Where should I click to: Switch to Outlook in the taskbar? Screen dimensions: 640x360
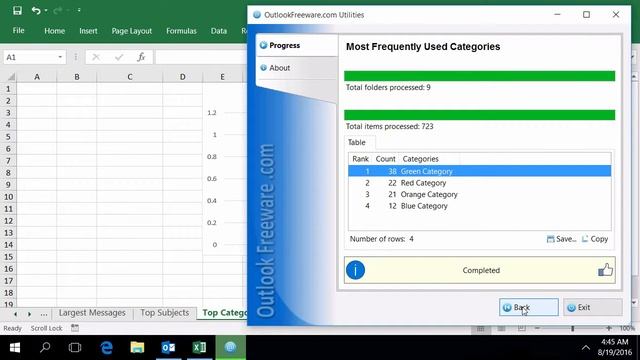click(x=168, y=347)
